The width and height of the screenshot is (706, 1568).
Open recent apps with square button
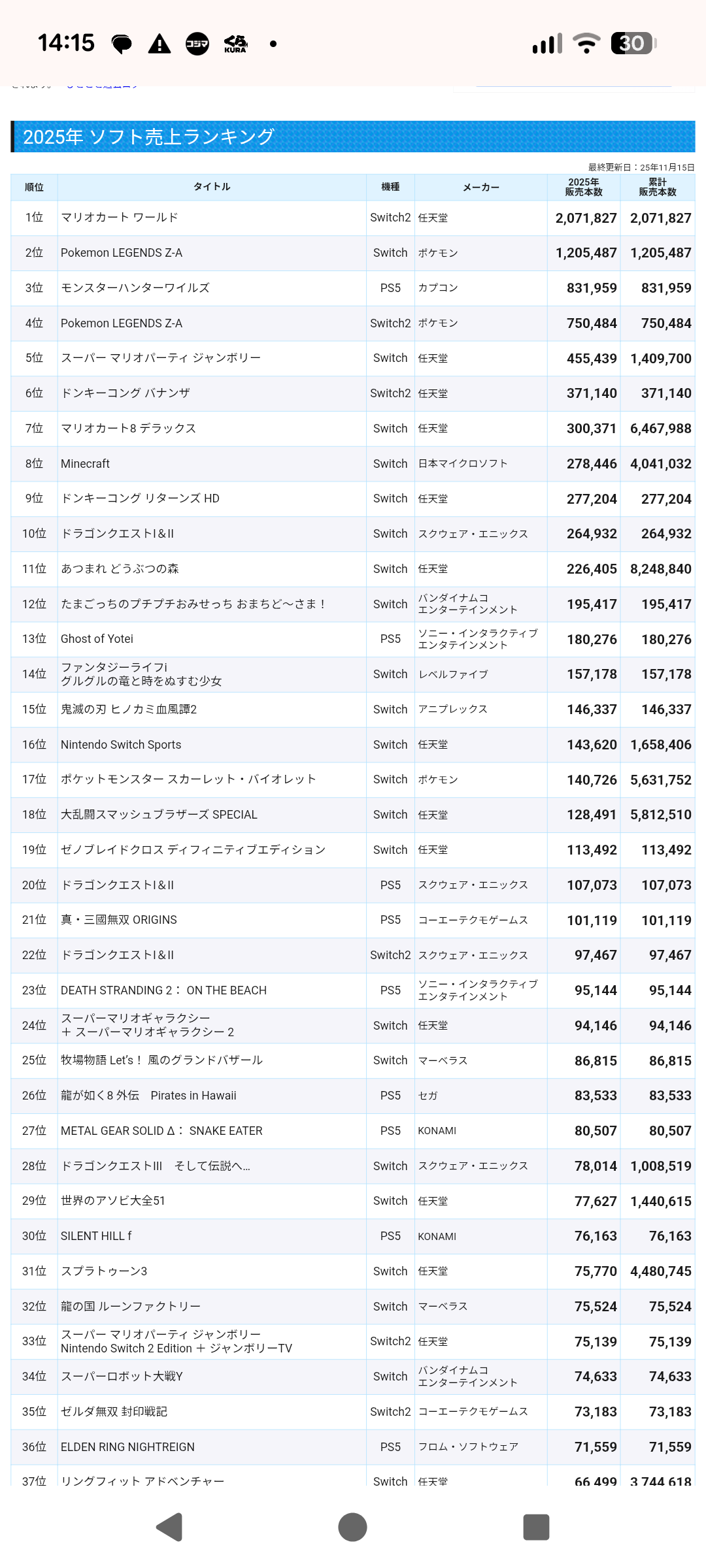click(x=536, y=1527)
